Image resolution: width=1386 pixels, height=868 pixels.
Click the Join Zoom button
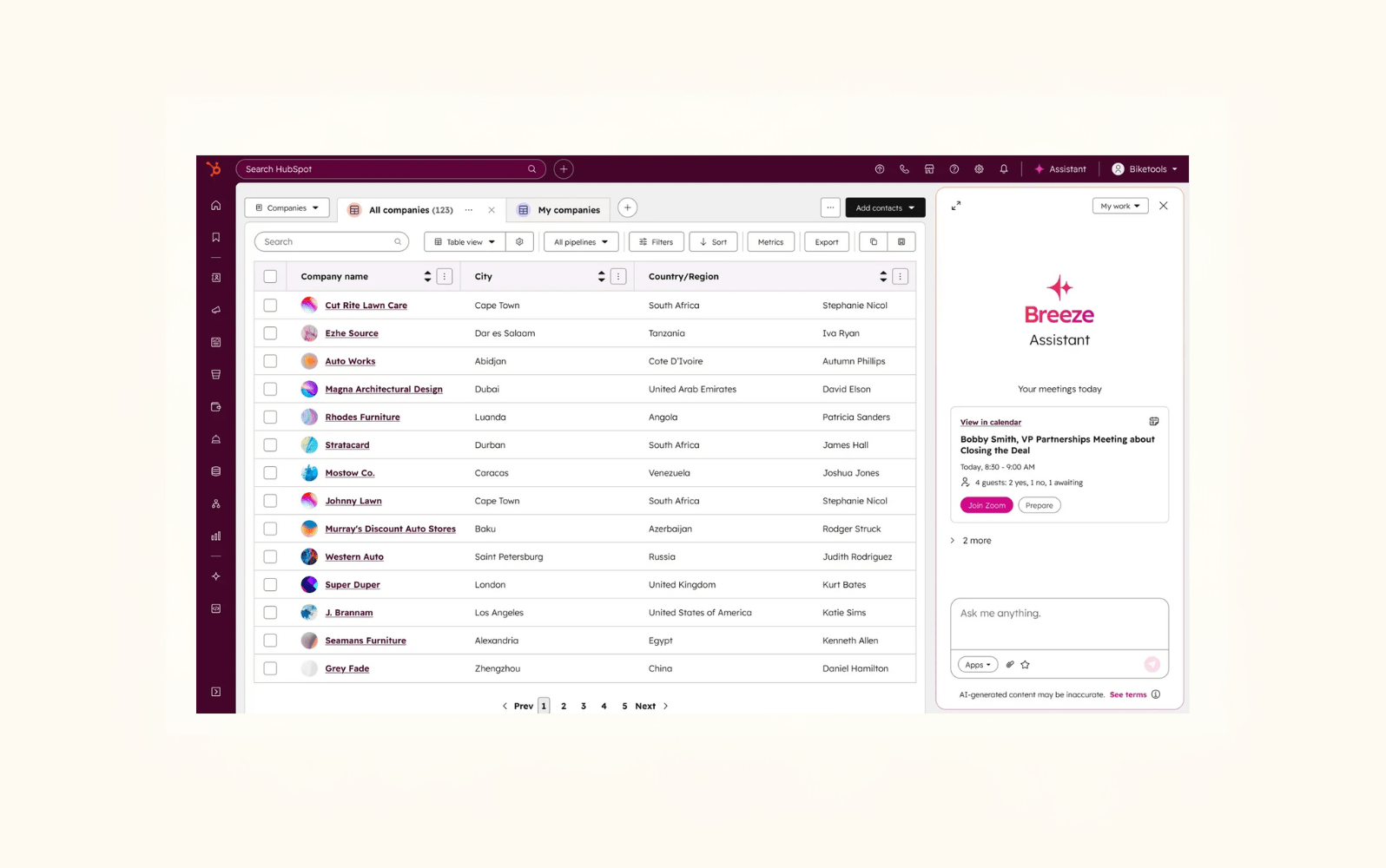point(987,505)
